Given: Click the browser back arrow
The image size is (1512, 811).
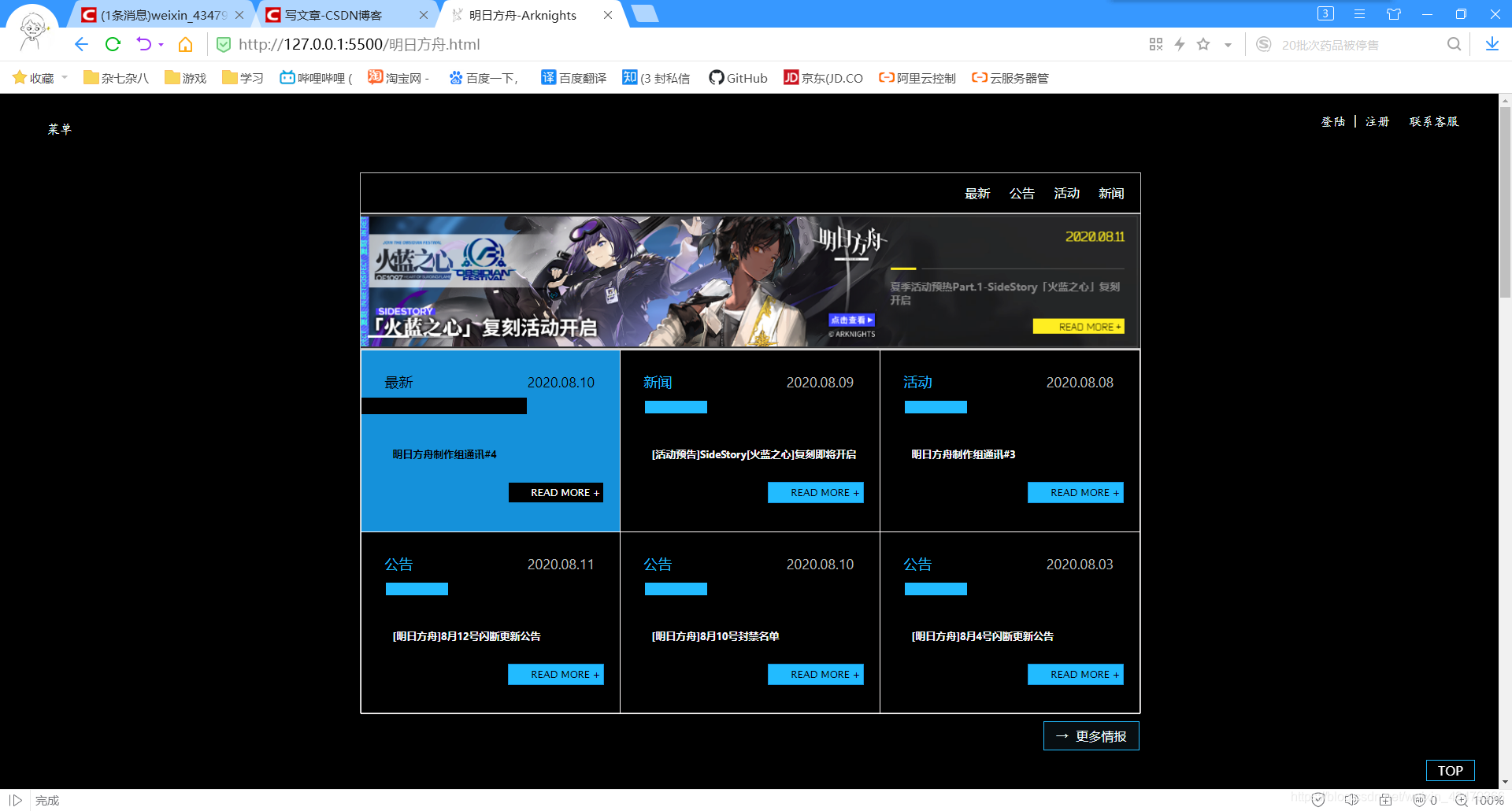Looking at the screenshot, I should [80, 45].
